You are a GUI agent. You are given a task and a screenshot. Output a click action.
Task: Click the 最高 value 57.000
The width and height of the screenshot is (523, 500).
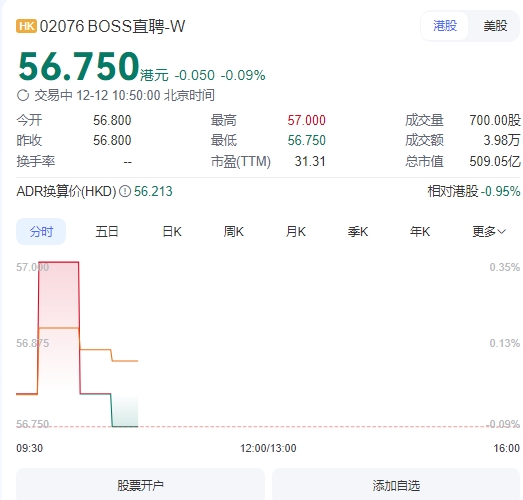click(x=307, y=120)
